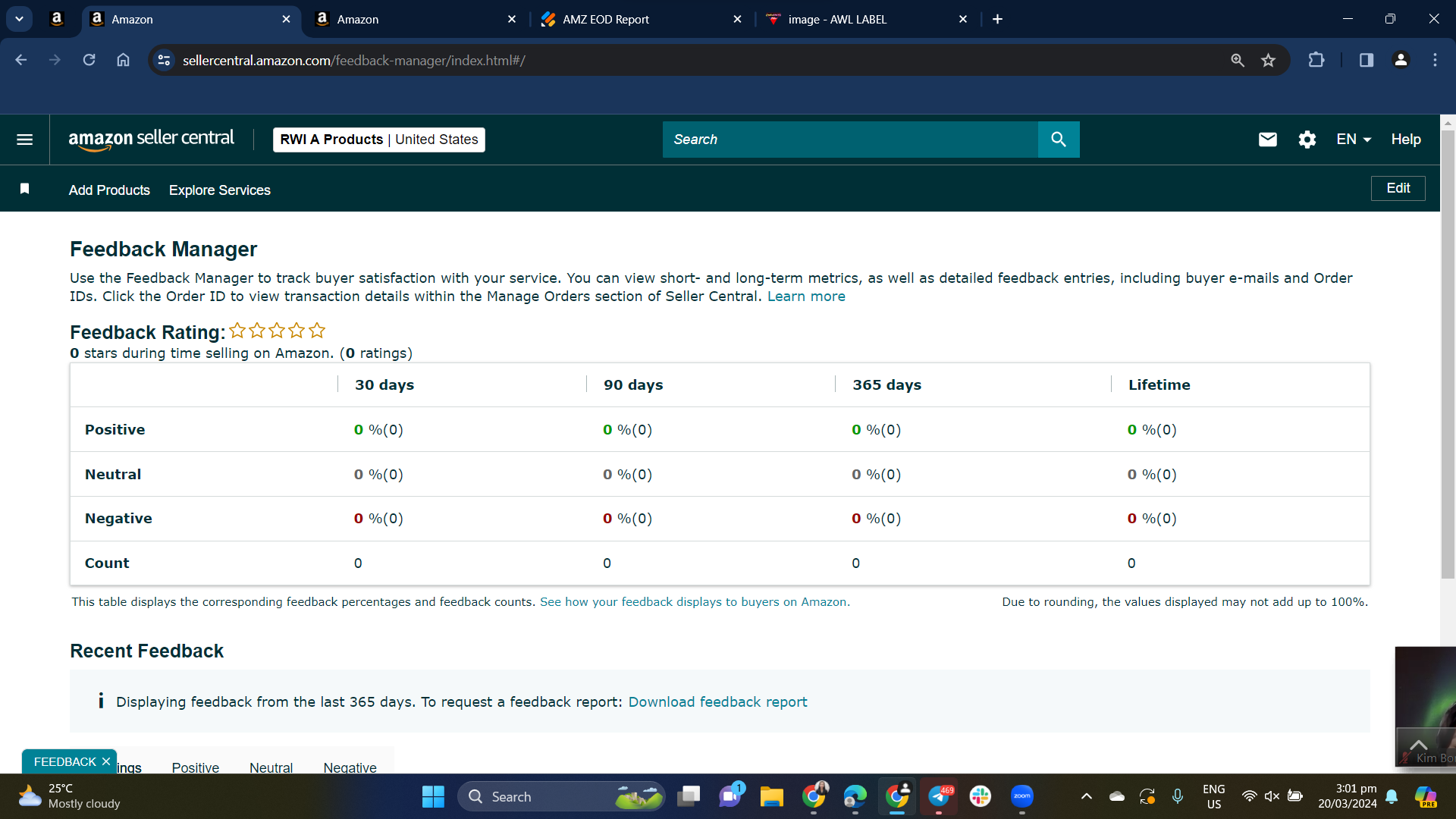Viewport: 1456px width, 819px height.
Task: Click the Lifetime column header
Action: coord(1159,385)
